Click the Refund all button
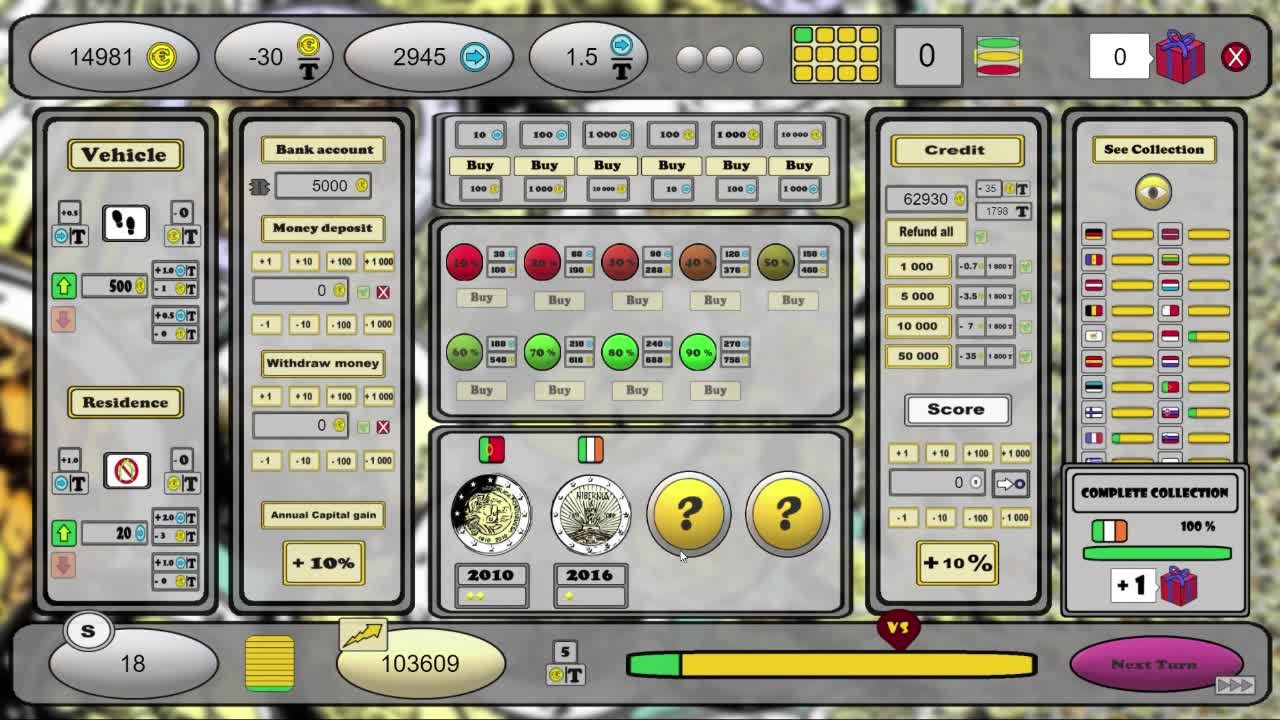 (926, 232)
